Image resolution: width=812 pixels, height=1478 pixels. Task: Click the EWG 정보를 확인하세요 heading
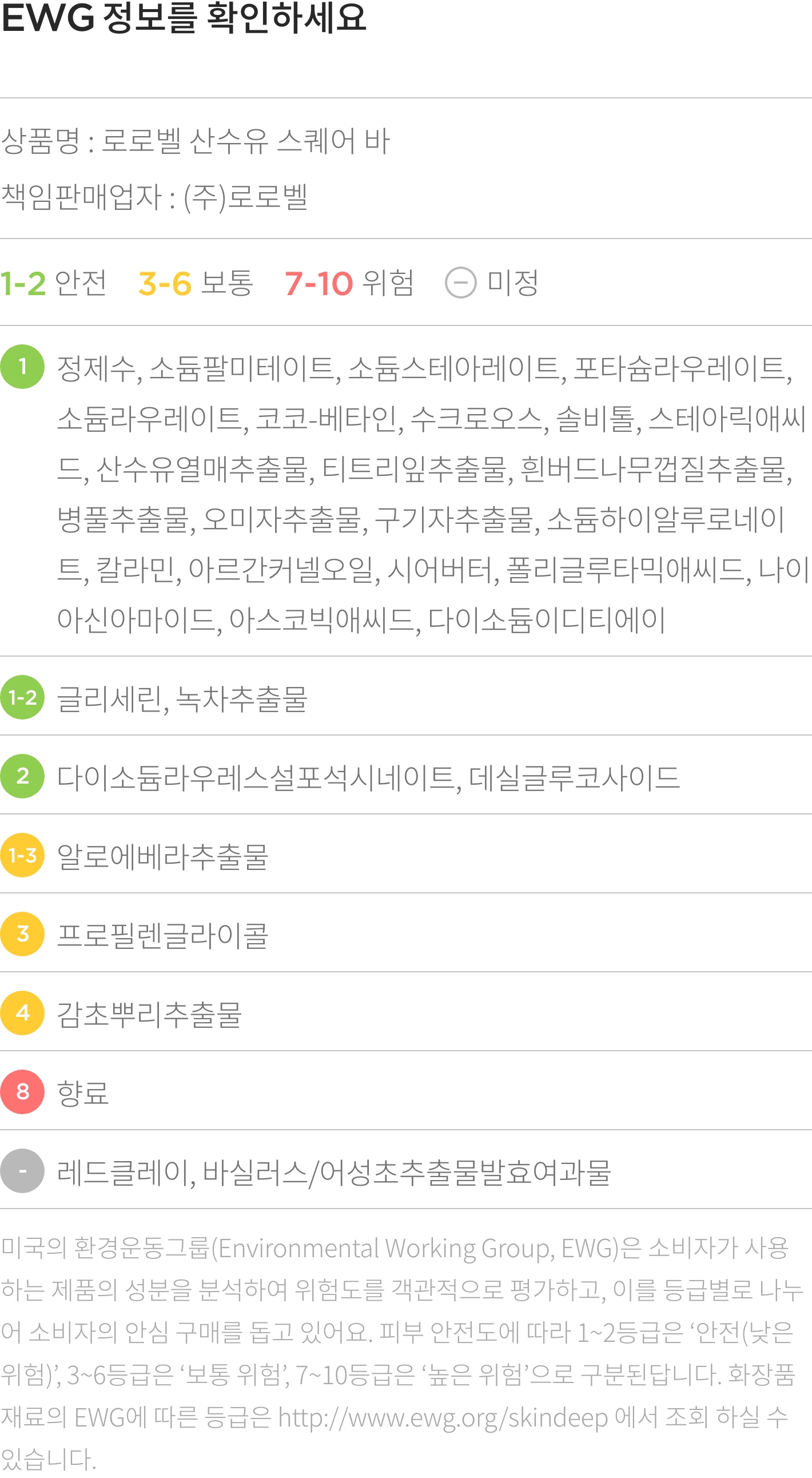[x=184, y=17]
